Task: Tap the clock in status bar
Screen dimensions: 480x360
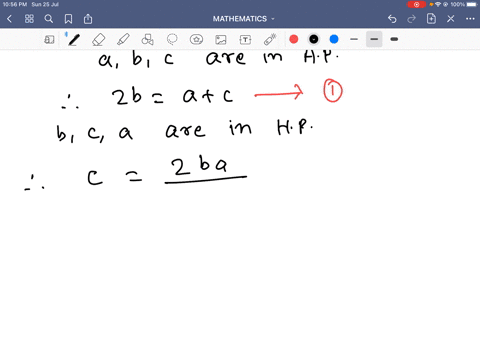Action: pos(15,4)
